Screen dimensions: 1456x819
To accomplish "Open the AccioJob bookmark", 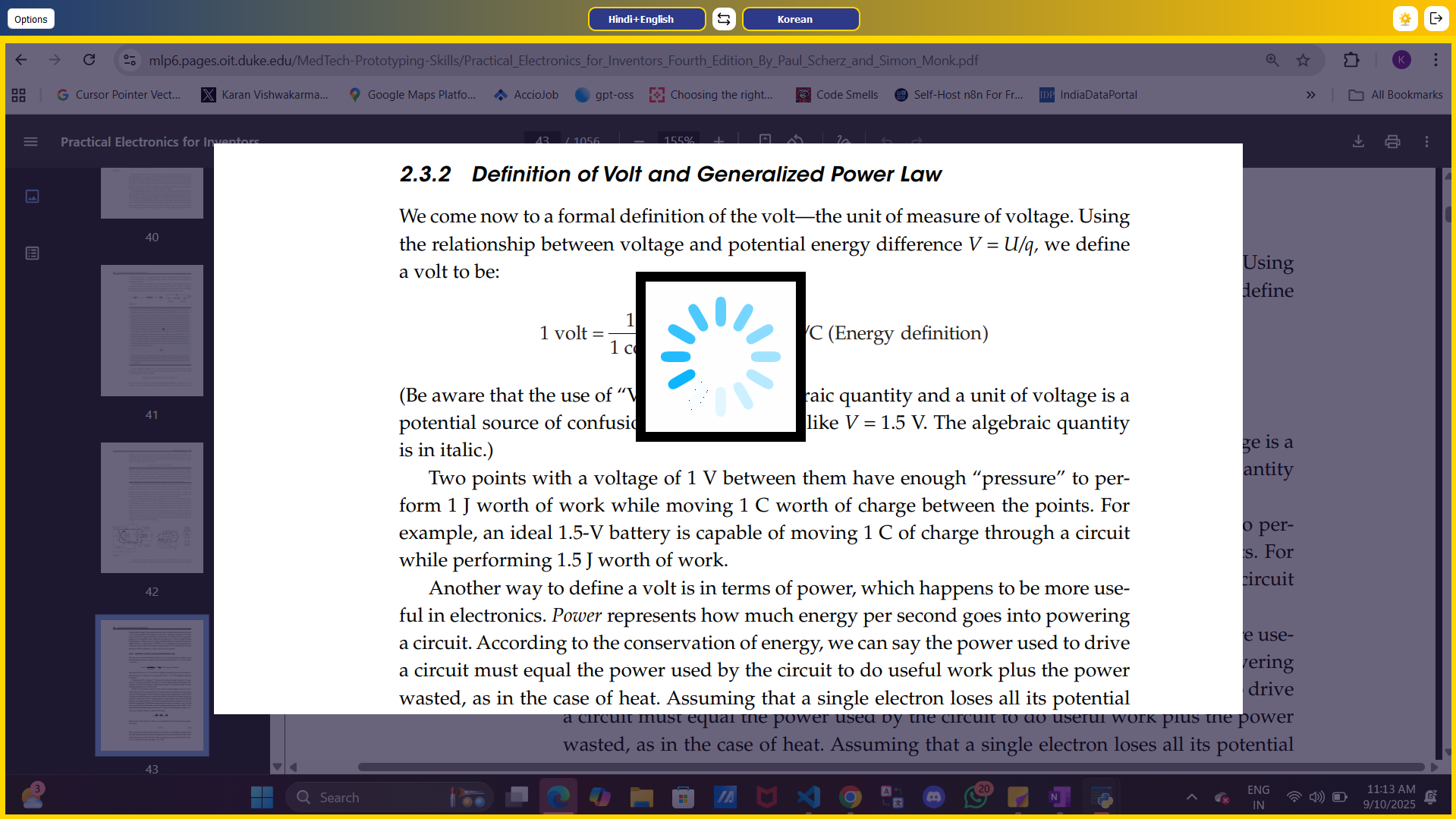I will 526,95.
